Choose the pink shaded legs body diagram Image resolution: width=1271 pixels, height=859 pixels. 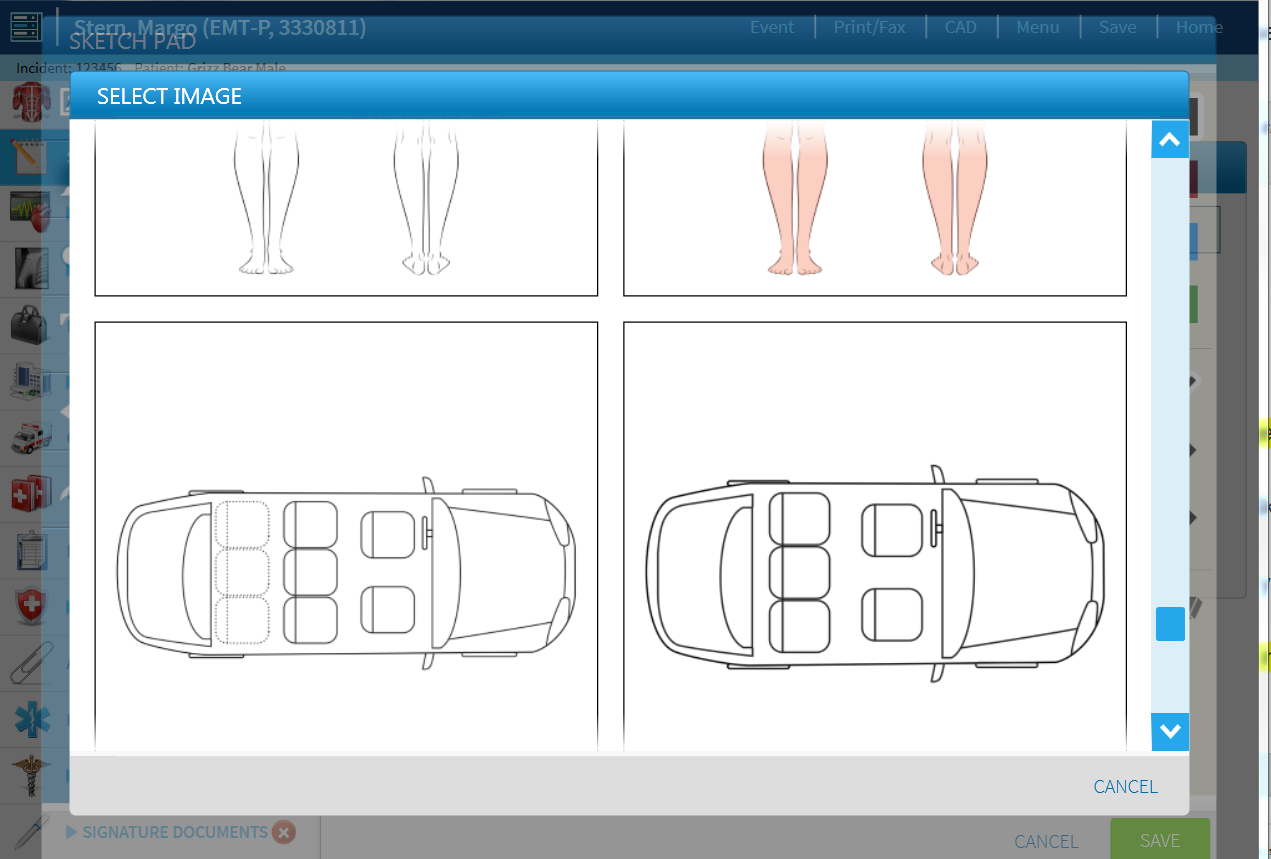(875, 208)
